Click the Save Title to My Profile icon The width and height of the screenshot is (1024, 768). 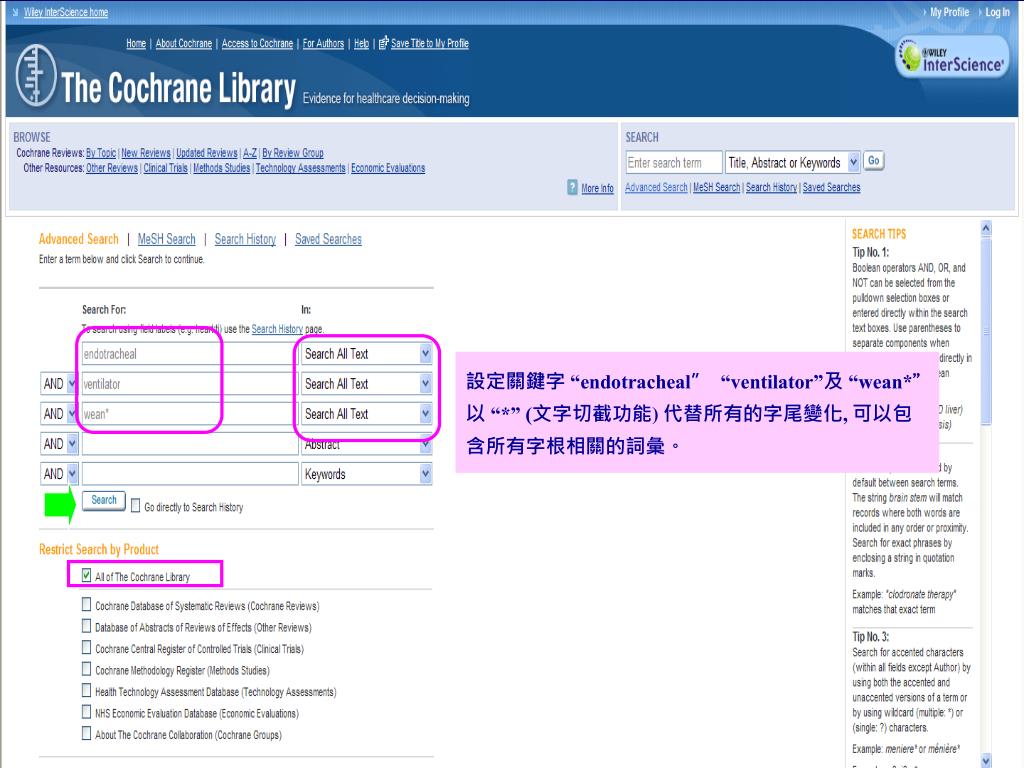(383, 43)
